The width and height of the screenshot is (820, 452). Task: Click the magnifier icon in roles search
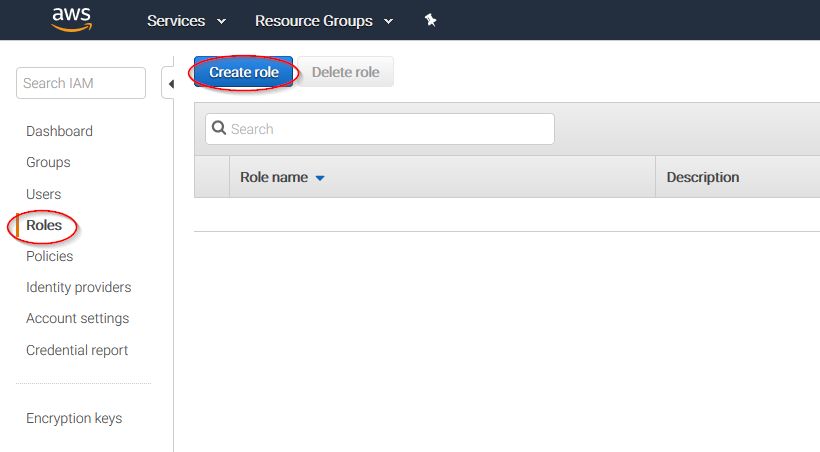[219, 128]
